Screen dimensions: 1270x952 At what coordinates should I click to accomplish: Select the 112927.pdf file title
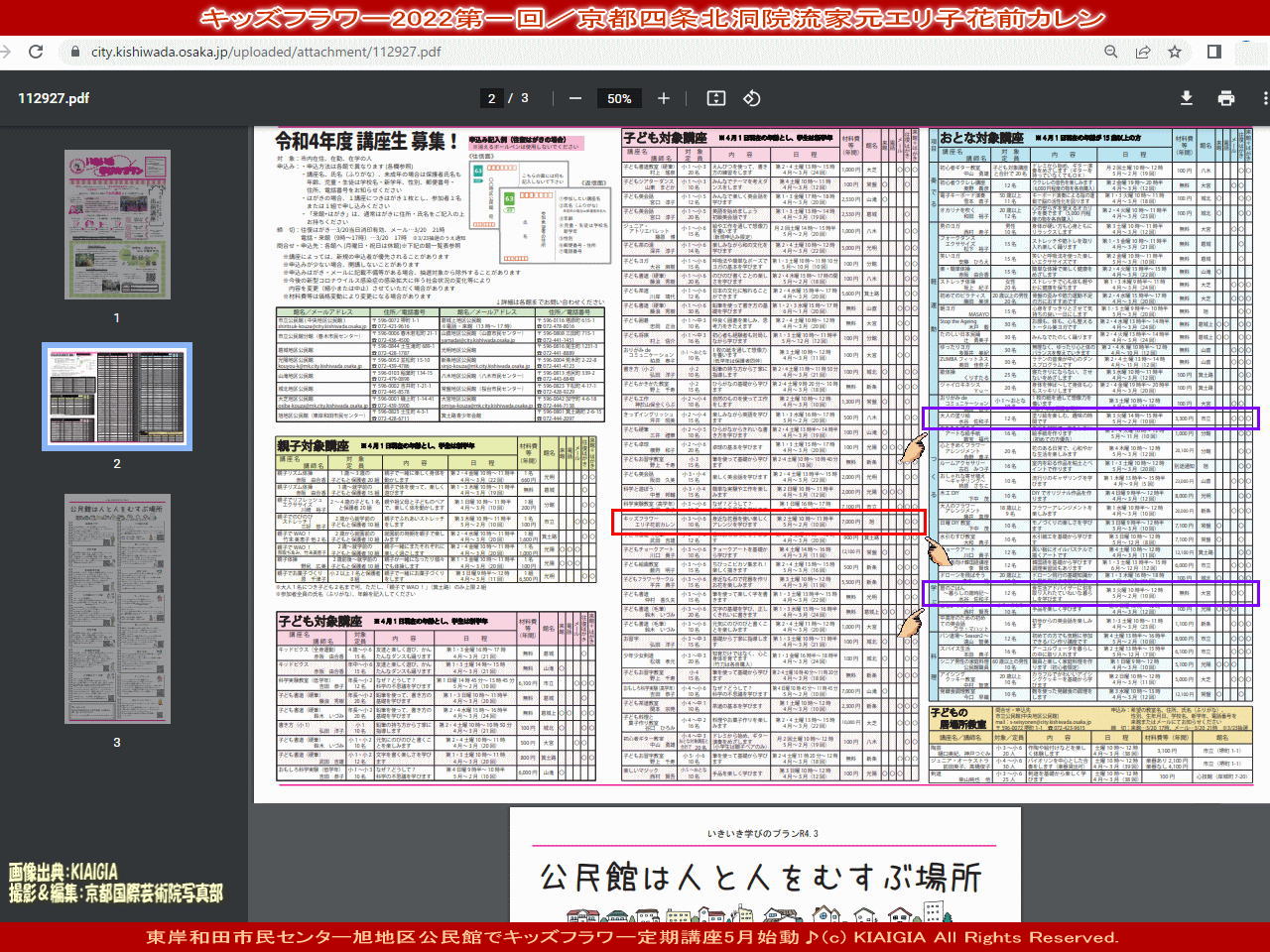[54, 98]
